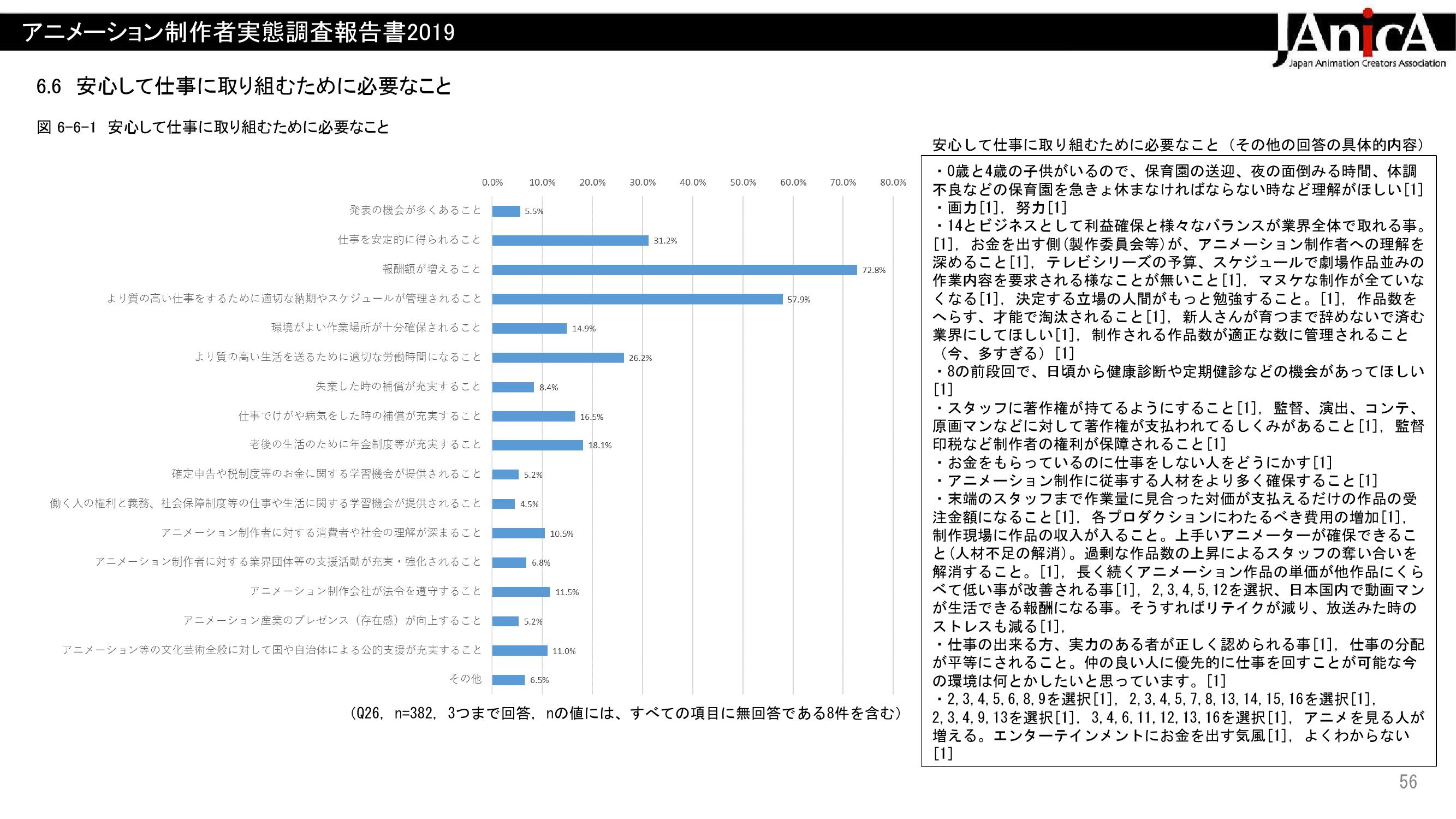This screenshot has height=819, width=1456.
Task: Click the 26.2% data label
Action: click(640, 358)
